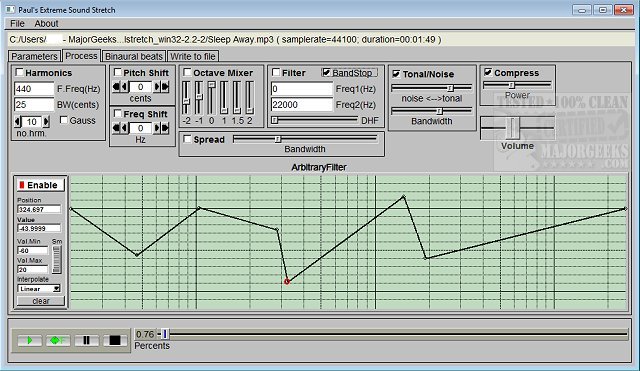Click the Vol.Min field showing -60
The height and width of the screenshot is (371, 640).
click(33, 251)
